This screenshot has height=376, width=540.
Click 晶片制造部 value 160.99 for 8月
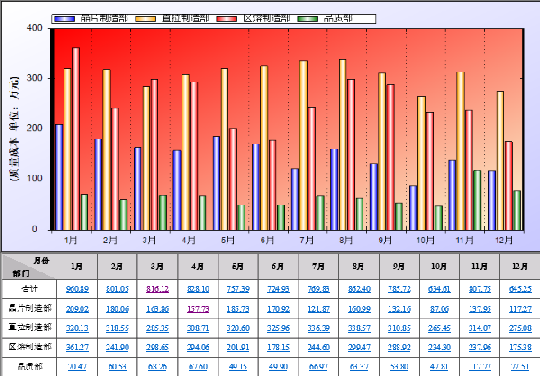click(x=359, y=309)
